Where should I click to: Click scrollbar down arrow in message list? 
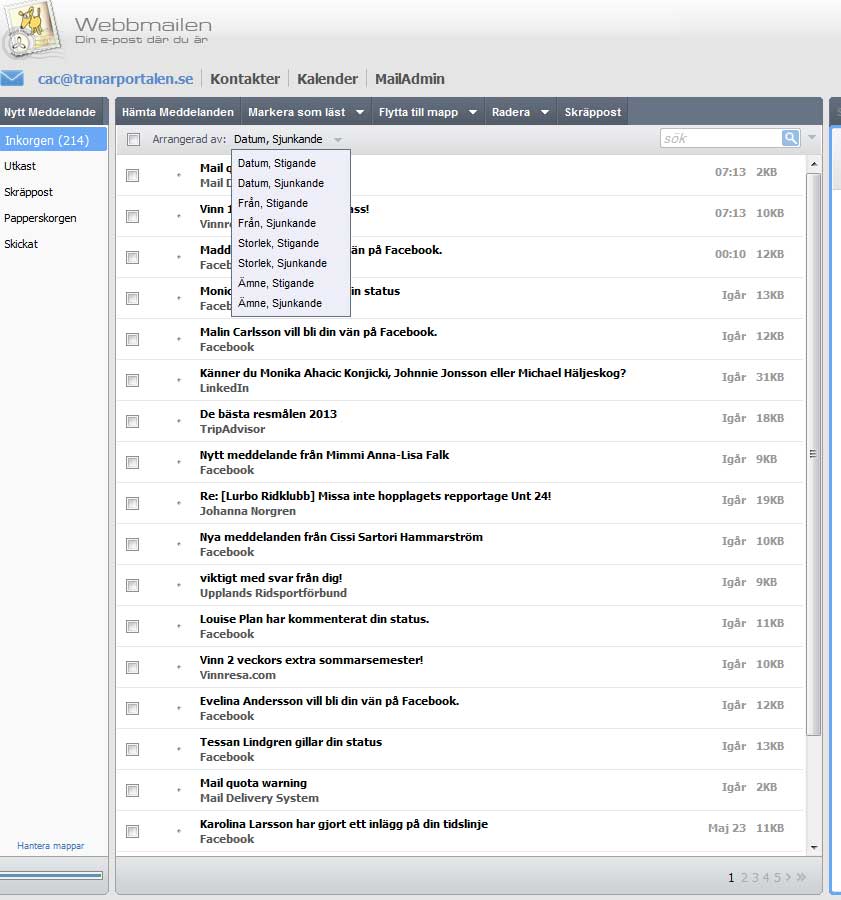813,846
